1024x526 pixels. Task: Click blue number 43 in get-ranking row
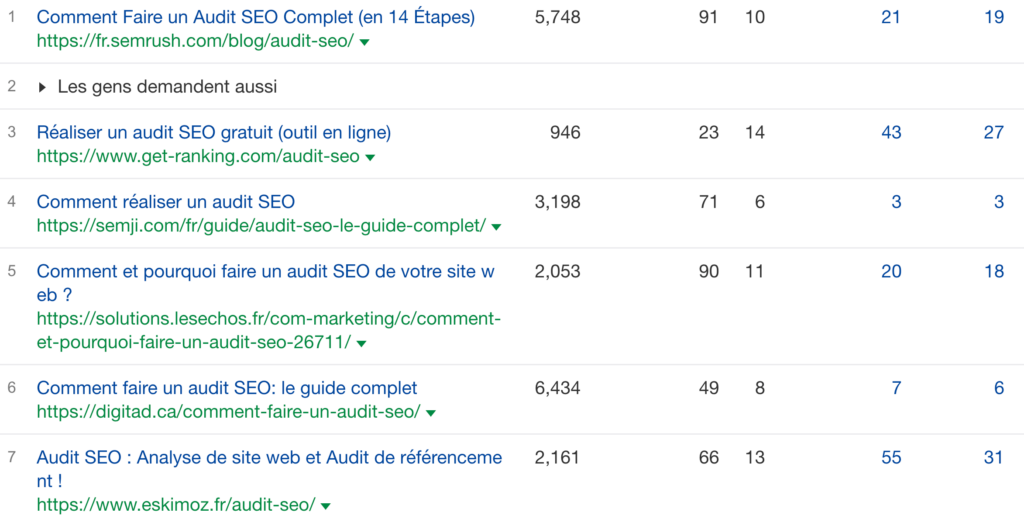[891, 133]
